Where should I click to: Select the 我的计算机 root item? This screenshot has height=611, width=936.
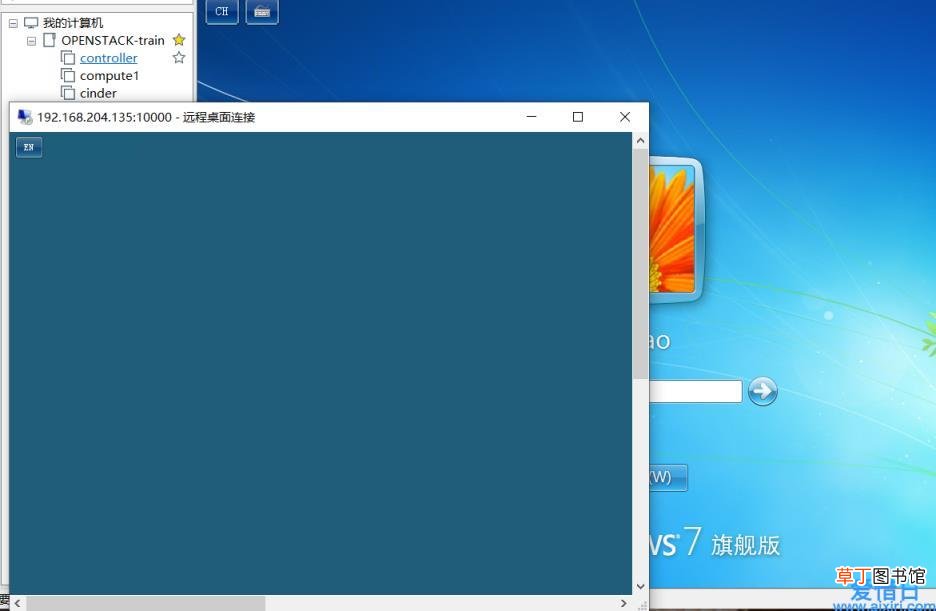73,23
